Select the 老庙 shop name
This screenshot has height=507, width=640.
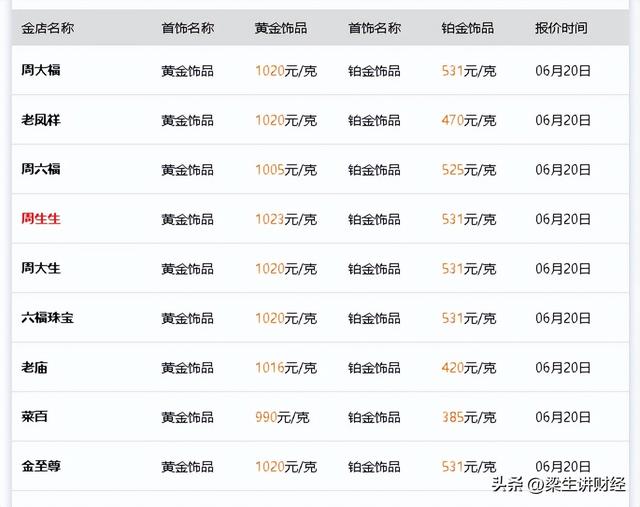pyautogui.click(x=34, y=367)
